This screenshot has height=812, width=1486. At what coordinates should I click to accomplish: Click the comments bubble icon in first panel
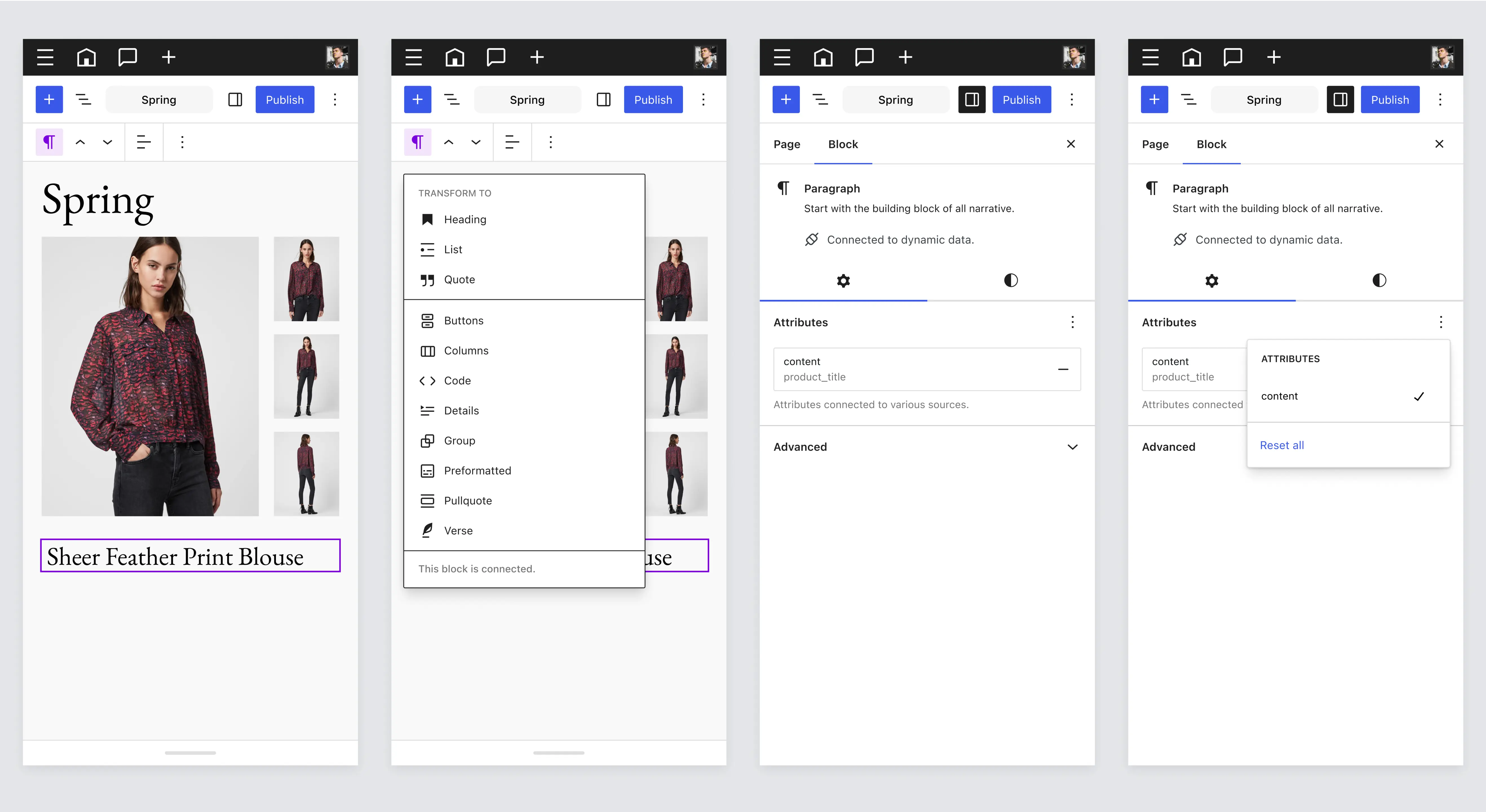click(x=127, y=57)
